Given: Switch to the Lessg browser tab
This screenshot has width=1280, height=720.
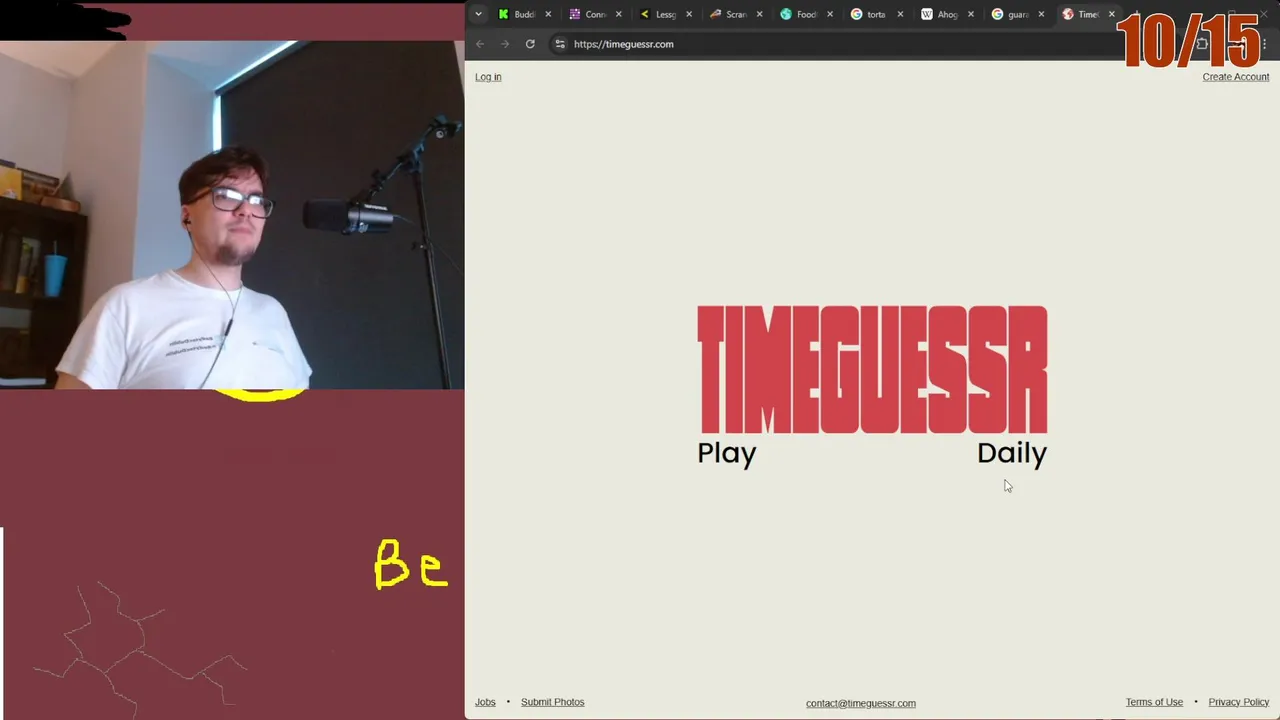Looking at the screenshot, I should pyautogui.click(x=665, y=14).
